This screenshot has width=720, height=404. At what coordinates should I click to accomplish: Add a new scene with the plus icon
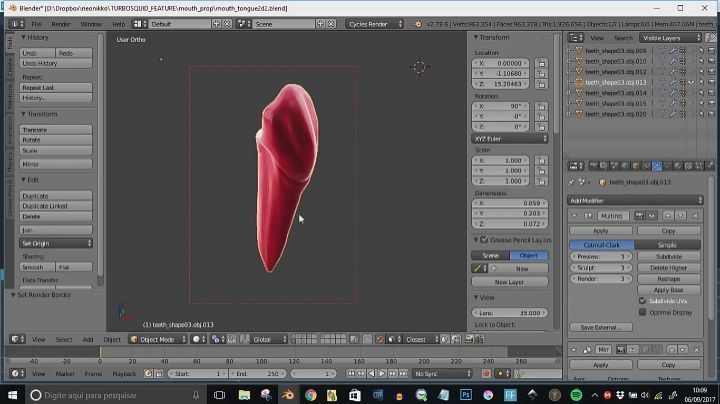(321, 24)
